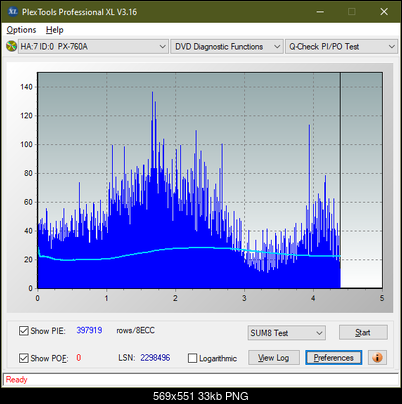Click the PlexTools Professional XL V3.16 title

(x=79, y=12)
